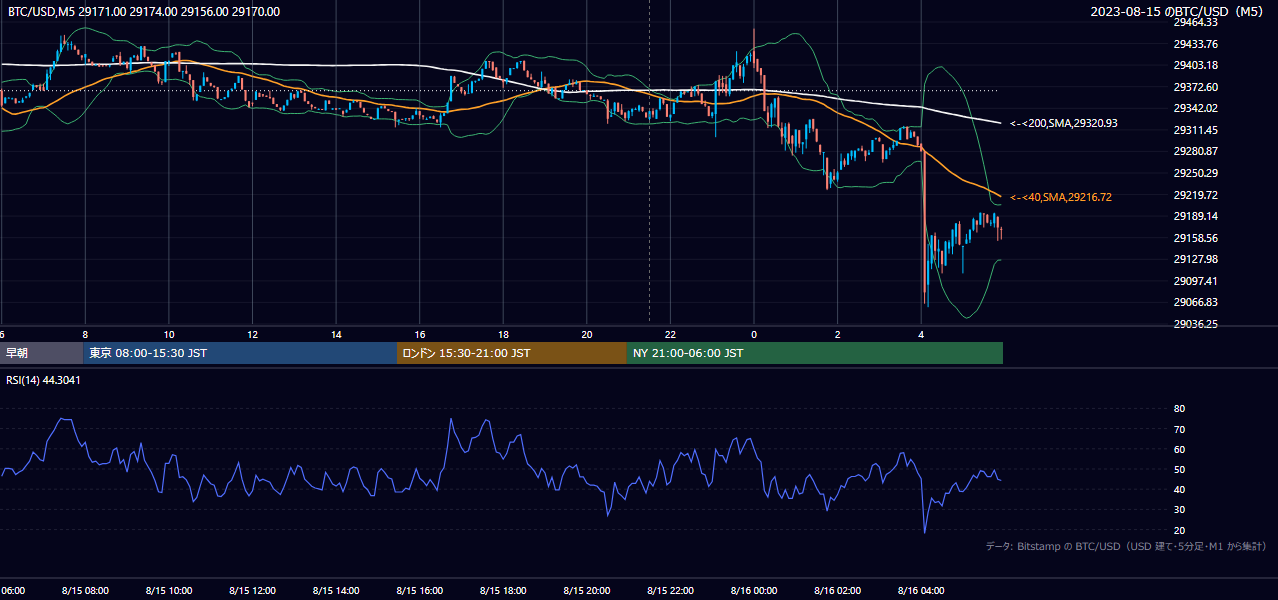Click the Bitstamp data source note
Image resolution: width=1278 pixels, height=600 pixels.
tap(1126, 546)
